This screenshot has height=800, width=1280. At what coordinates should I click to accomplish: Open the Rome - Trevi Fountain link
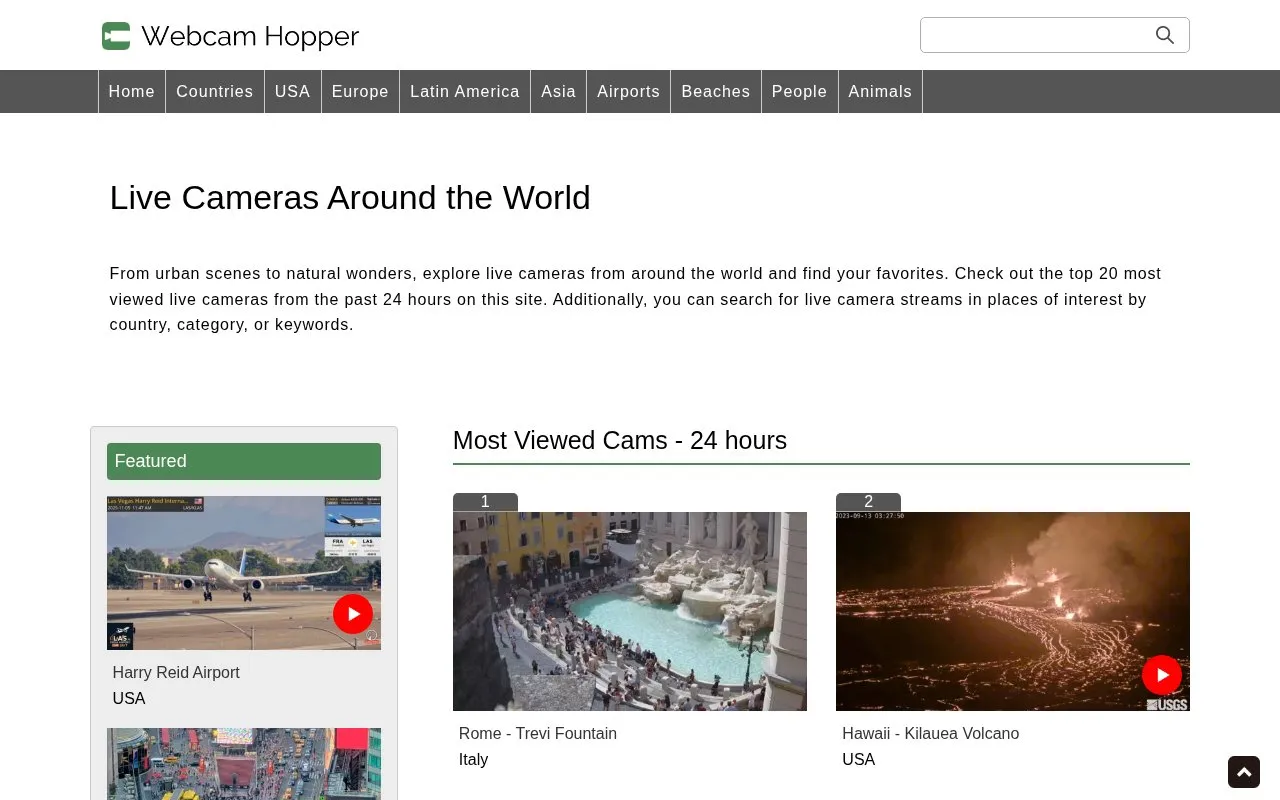[x=538, y=733]
